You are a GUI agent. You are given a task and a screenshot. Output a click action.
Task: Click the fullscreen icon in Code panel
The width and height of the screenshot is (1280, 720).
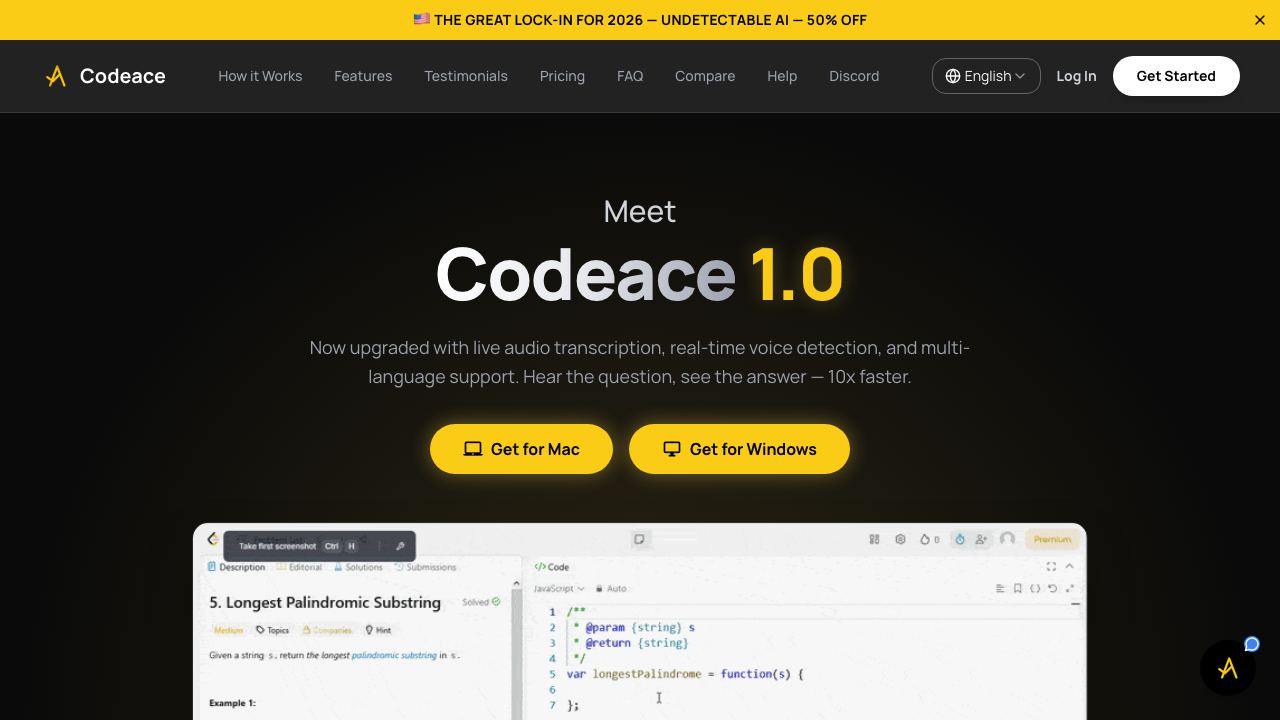1051,567
